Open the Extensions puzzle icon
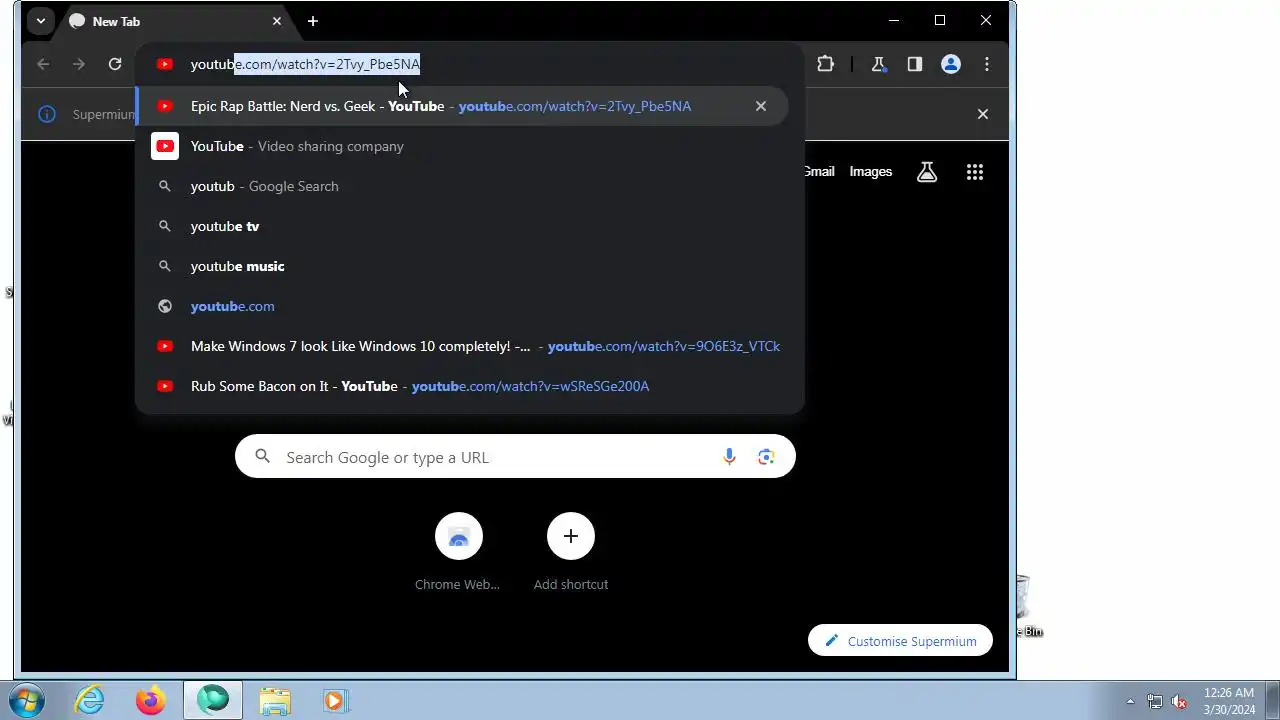 (825, 64)
